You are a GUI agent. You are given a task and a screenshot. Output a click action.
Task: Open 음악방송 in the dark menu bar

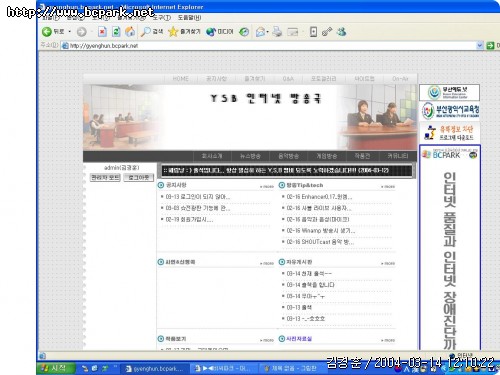(288, 156)
